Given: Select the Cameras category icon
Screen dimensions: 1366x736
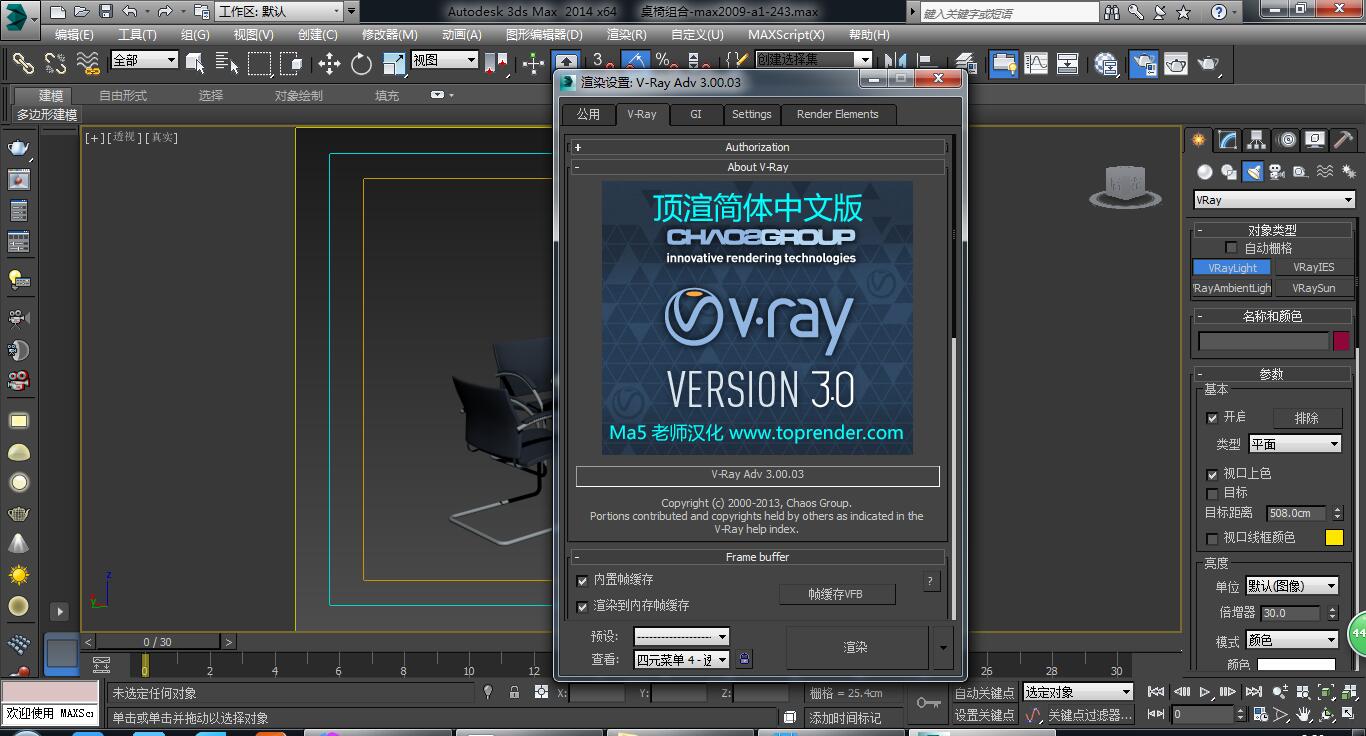Looking at the screenshot, I should [1277, 172].
